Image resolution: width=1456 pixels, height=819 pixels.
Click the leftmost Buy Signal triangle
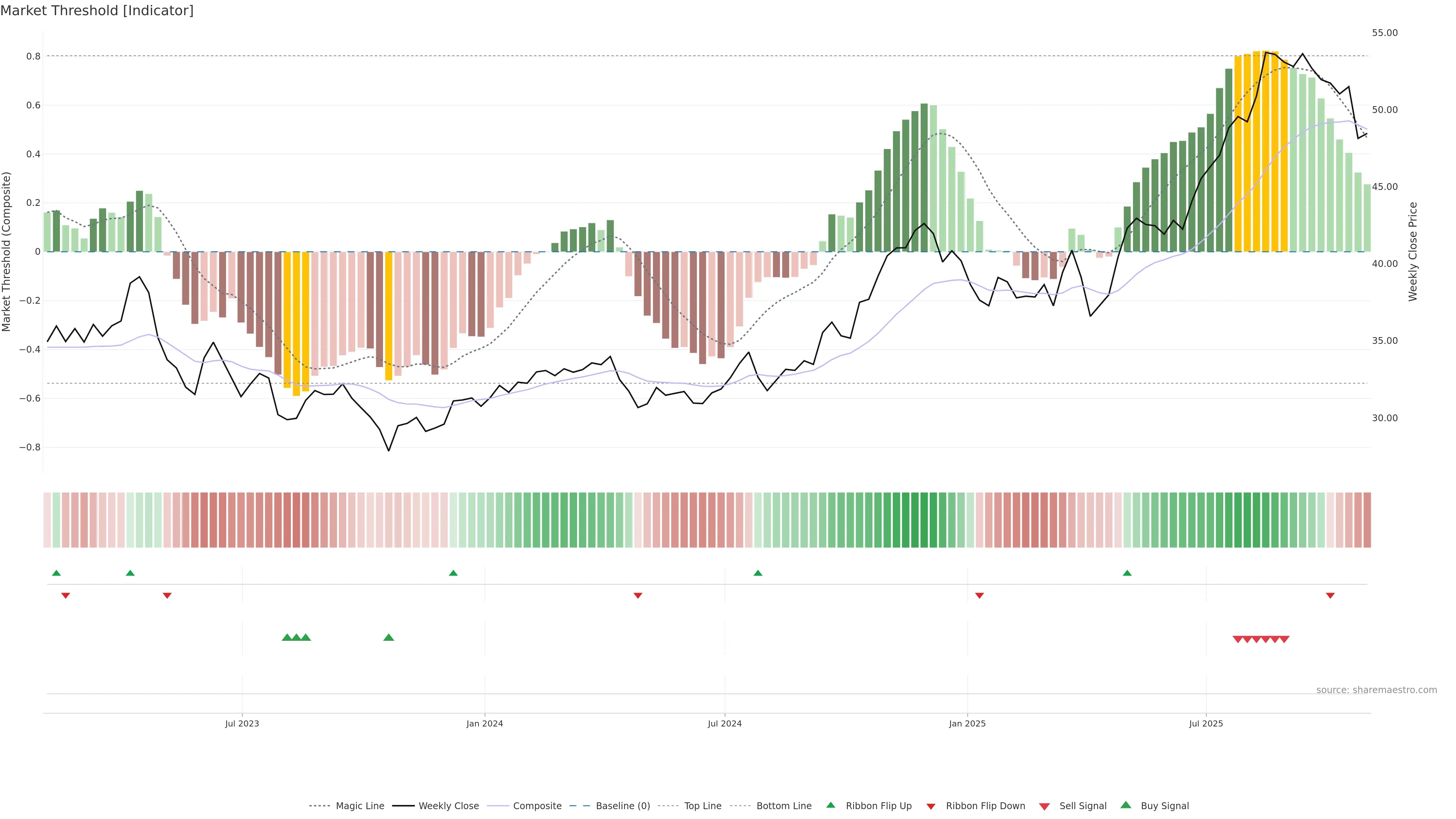(x=287, y=637)
